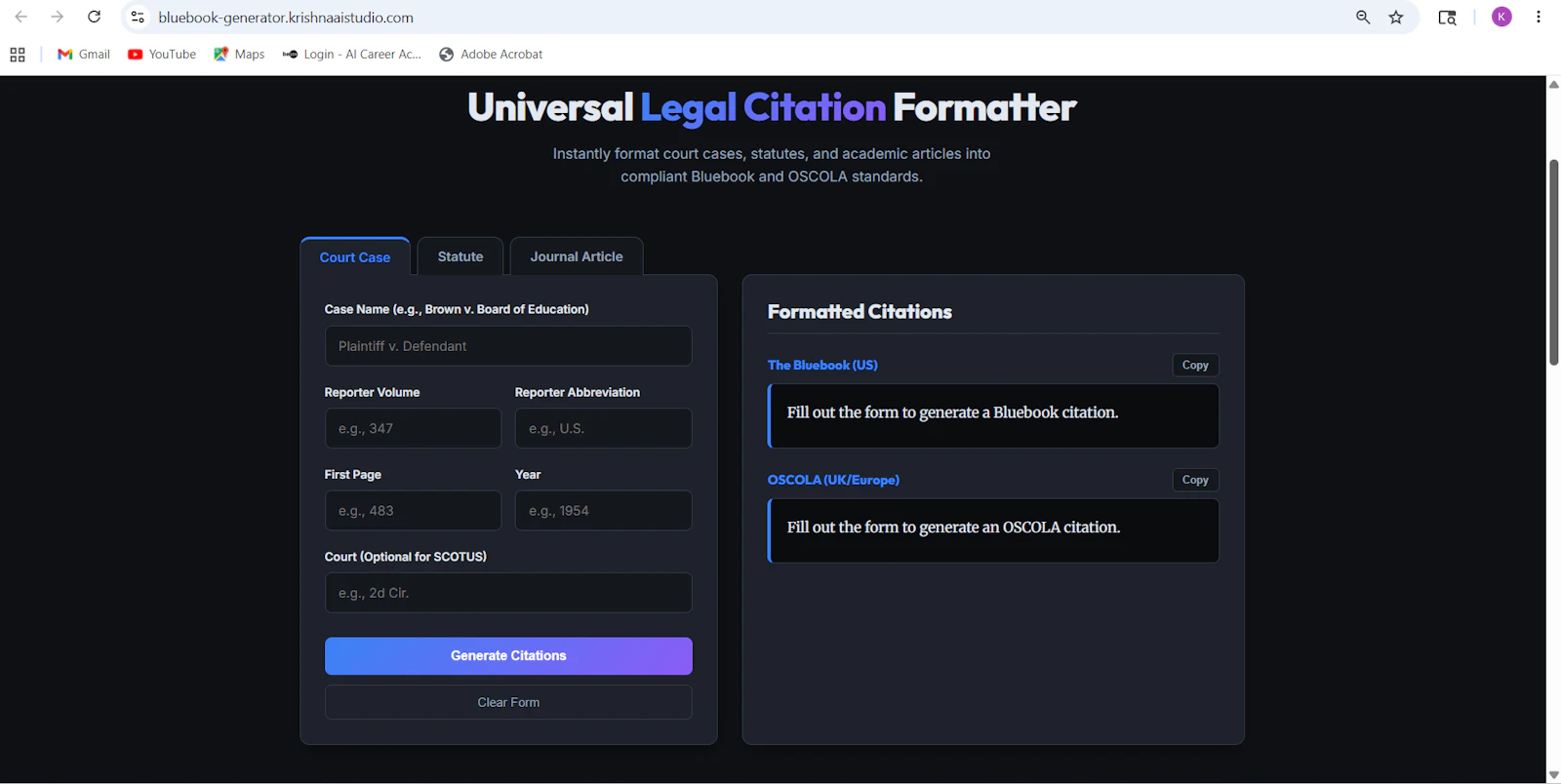Screen dimensions: 1561x784
Task: Open the Maps bookmark
Action: click(x=239, y=55)
